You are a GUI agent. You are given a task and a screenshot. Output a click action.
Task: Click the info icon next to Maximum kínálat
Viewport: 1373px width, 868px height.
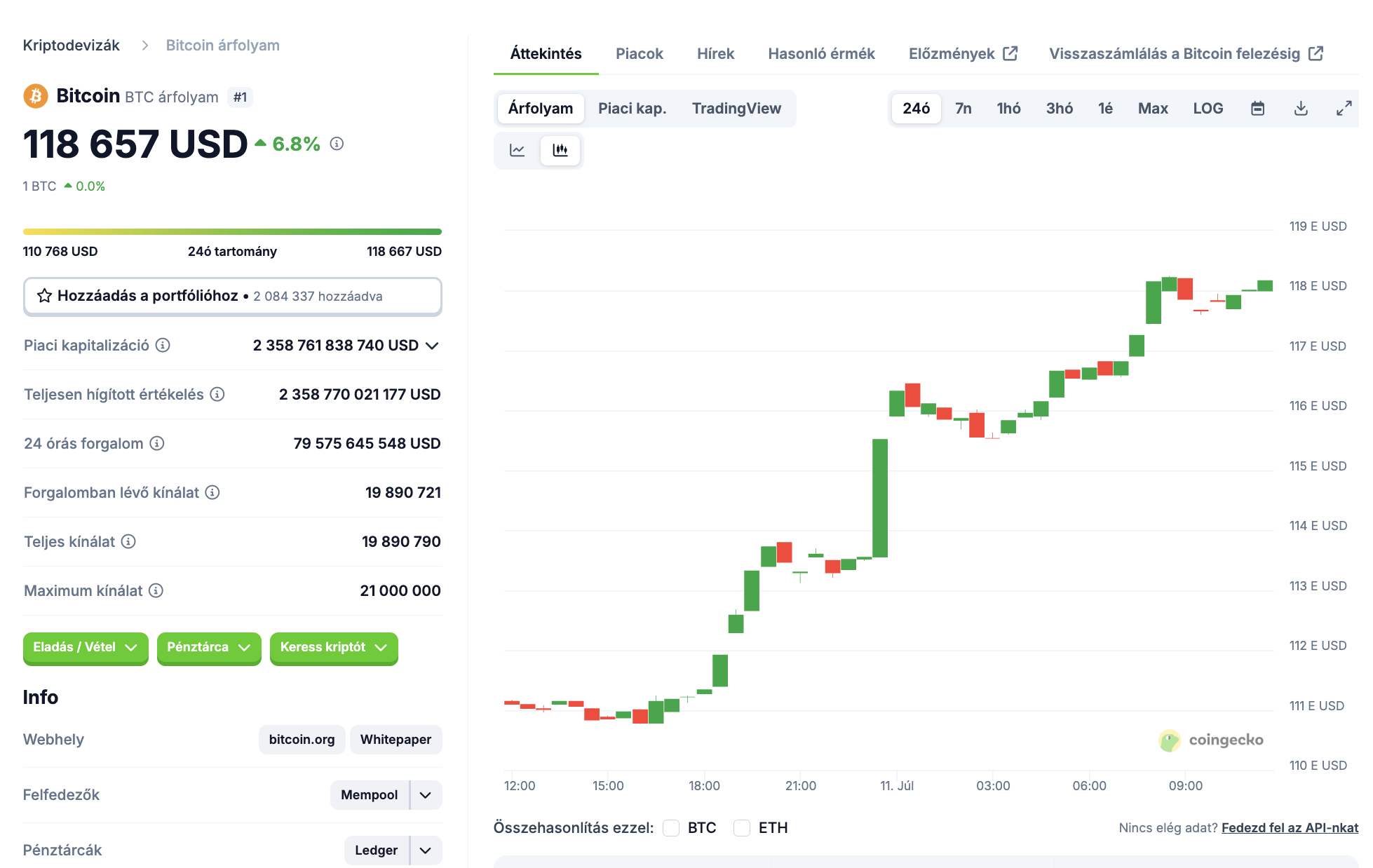click(x=156, y=590)
